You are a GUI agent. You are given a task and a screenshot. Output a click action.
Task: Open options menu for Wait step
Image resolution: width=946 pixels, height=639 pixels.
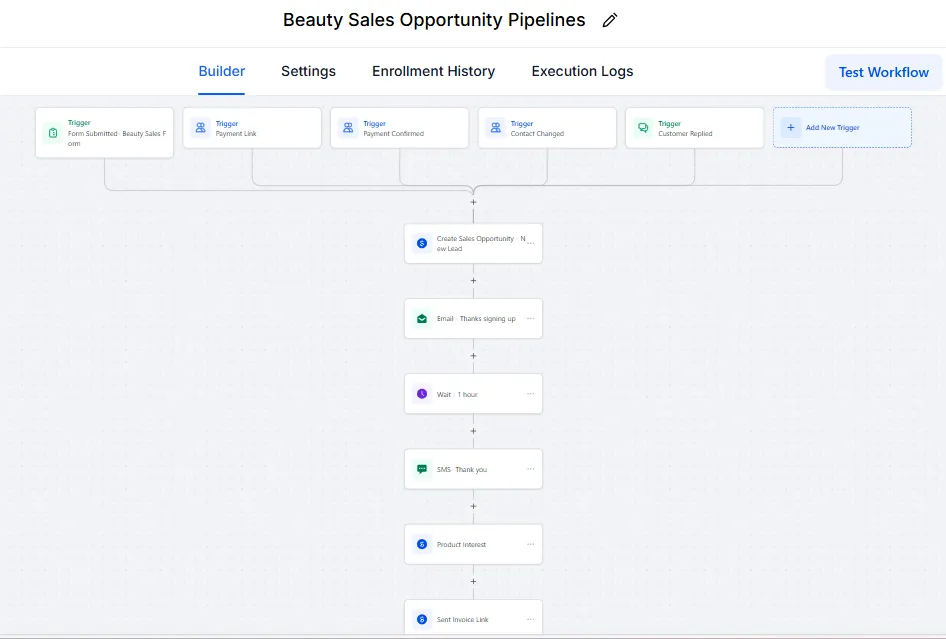530,393
